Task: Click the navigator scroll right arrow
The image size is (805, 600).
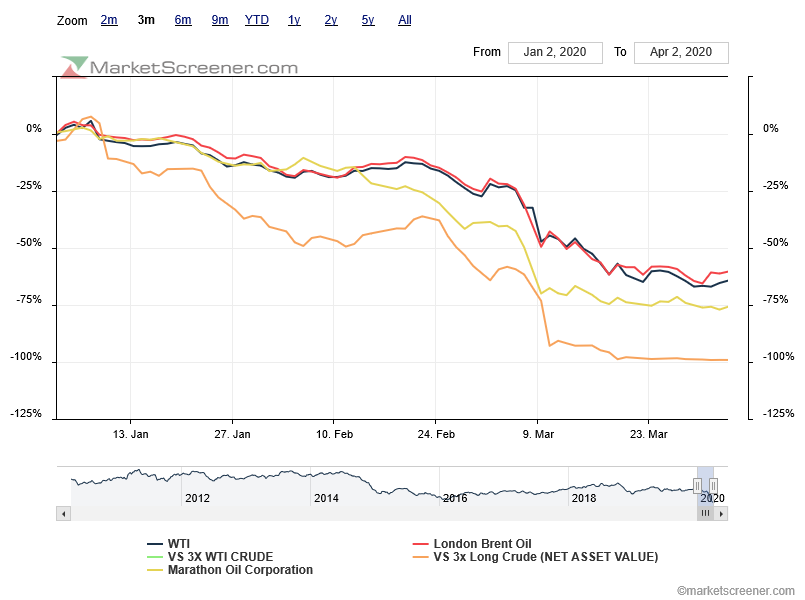Action: click(721, 514)
